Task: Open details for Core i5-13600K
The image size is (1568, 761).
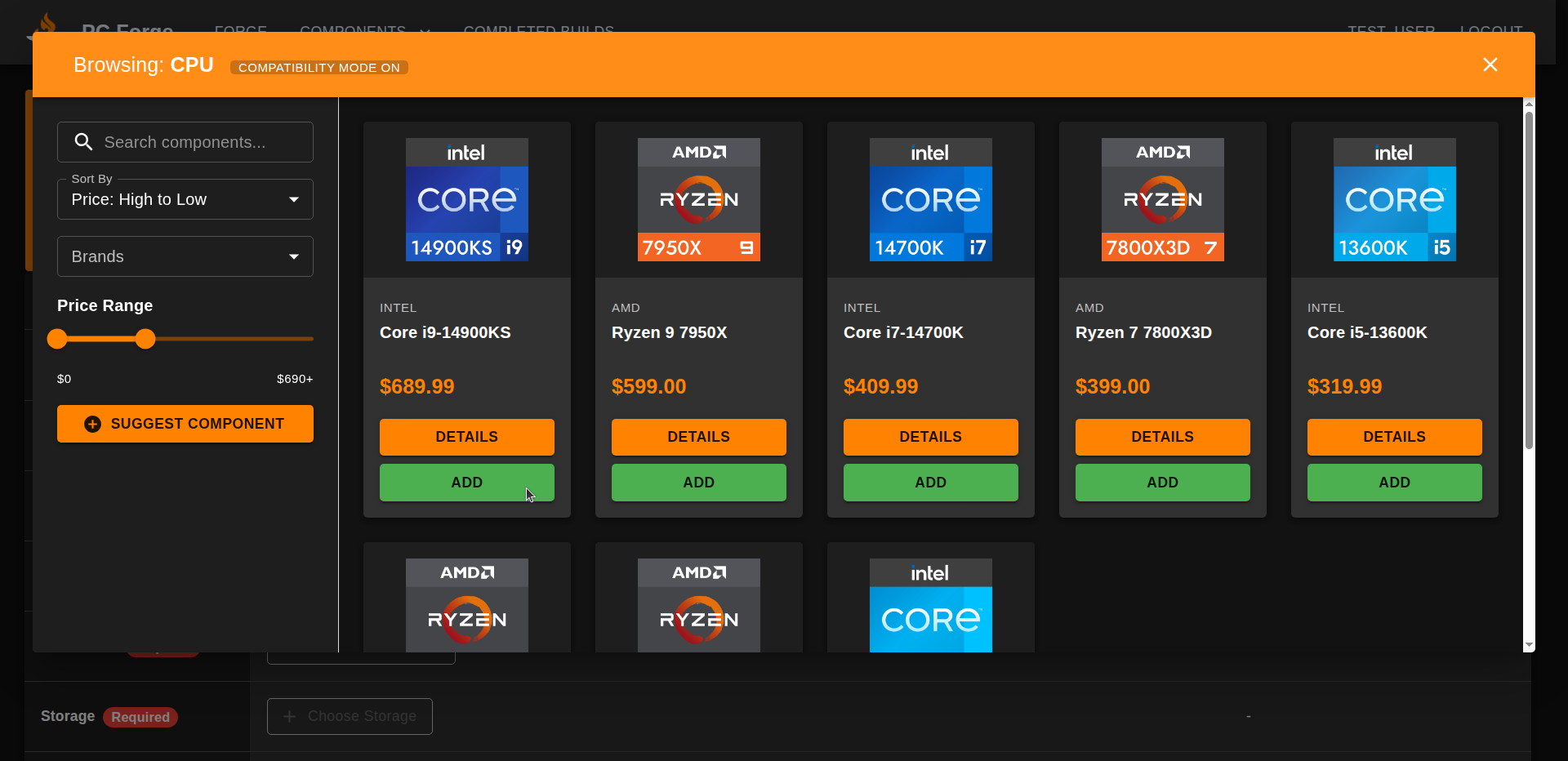Action: (x=1394, y=437)
